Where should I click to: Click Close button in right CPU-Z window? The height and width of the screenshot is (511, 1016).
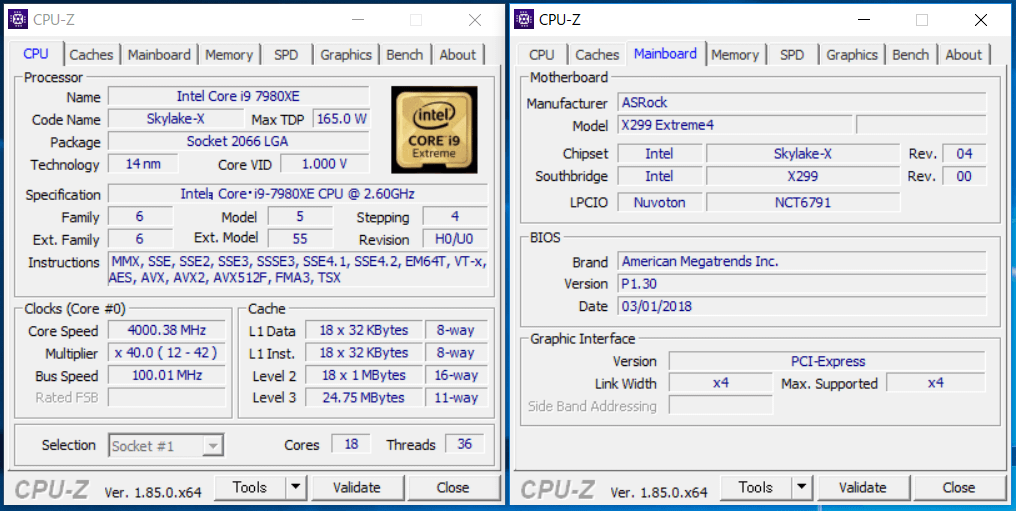point(959,487)
